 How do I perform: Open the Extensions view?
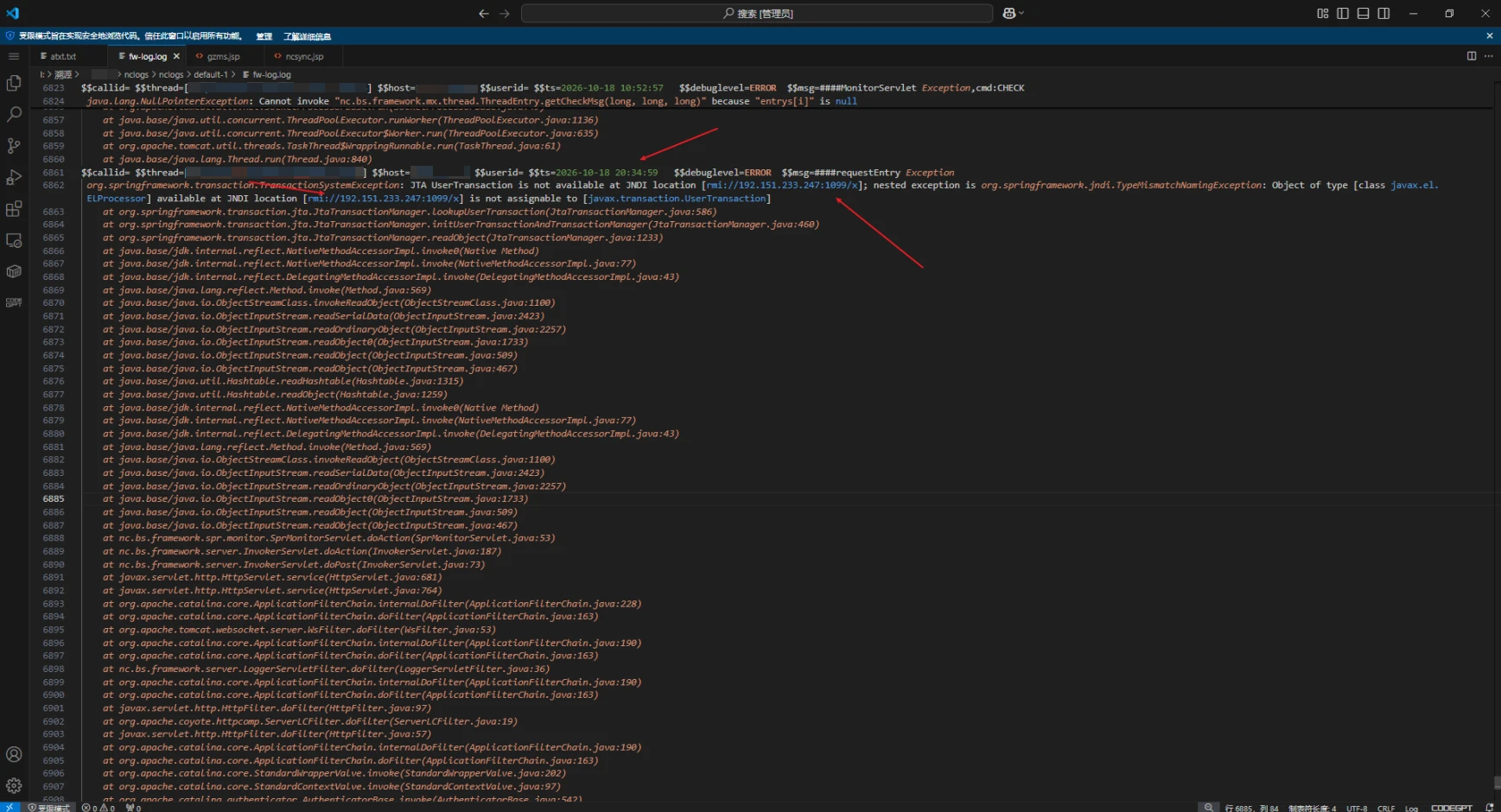[14, 209]
